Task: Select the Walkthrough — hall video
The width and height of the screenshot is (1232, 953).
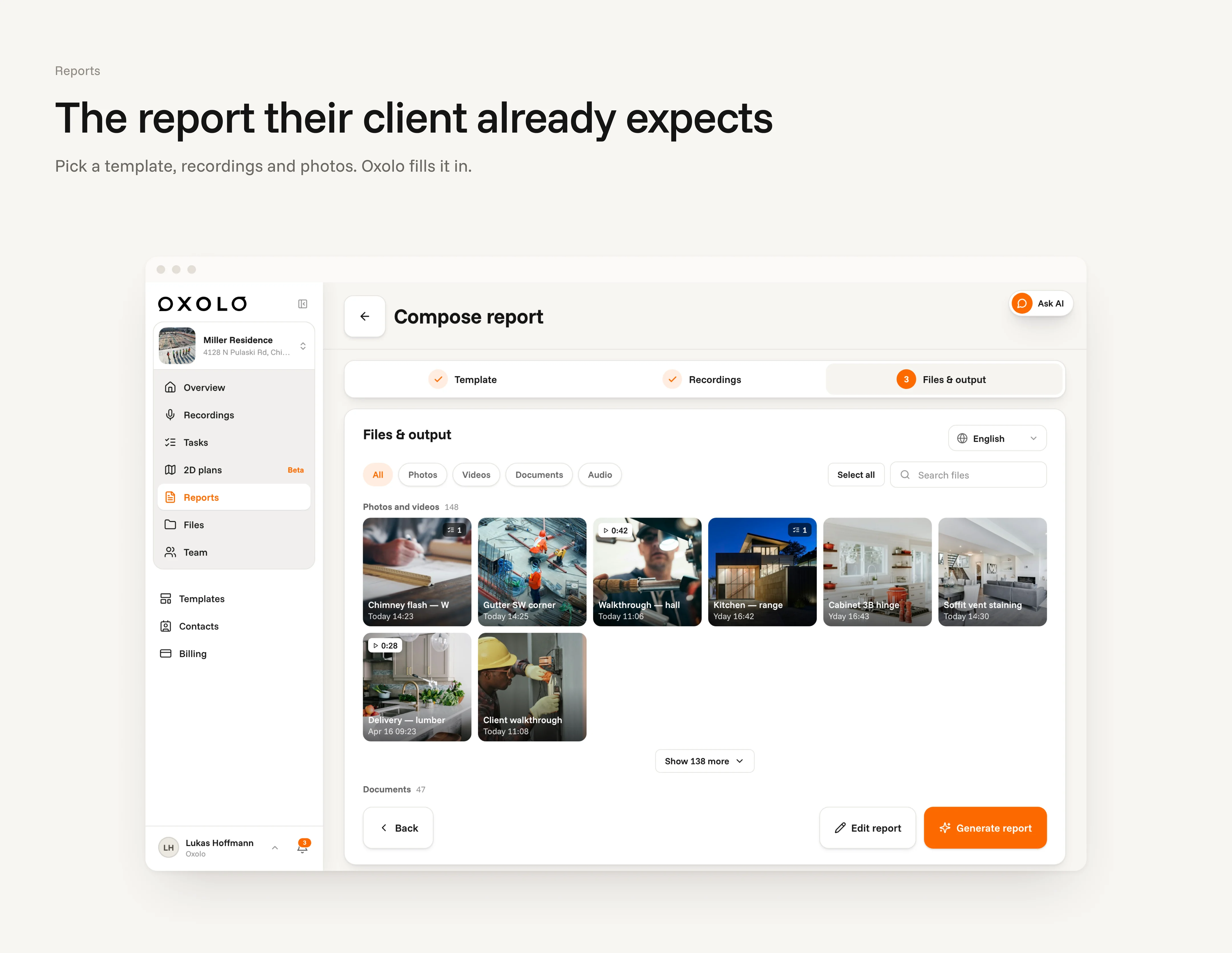Action: pyautogui.click(x=647, y=572)
